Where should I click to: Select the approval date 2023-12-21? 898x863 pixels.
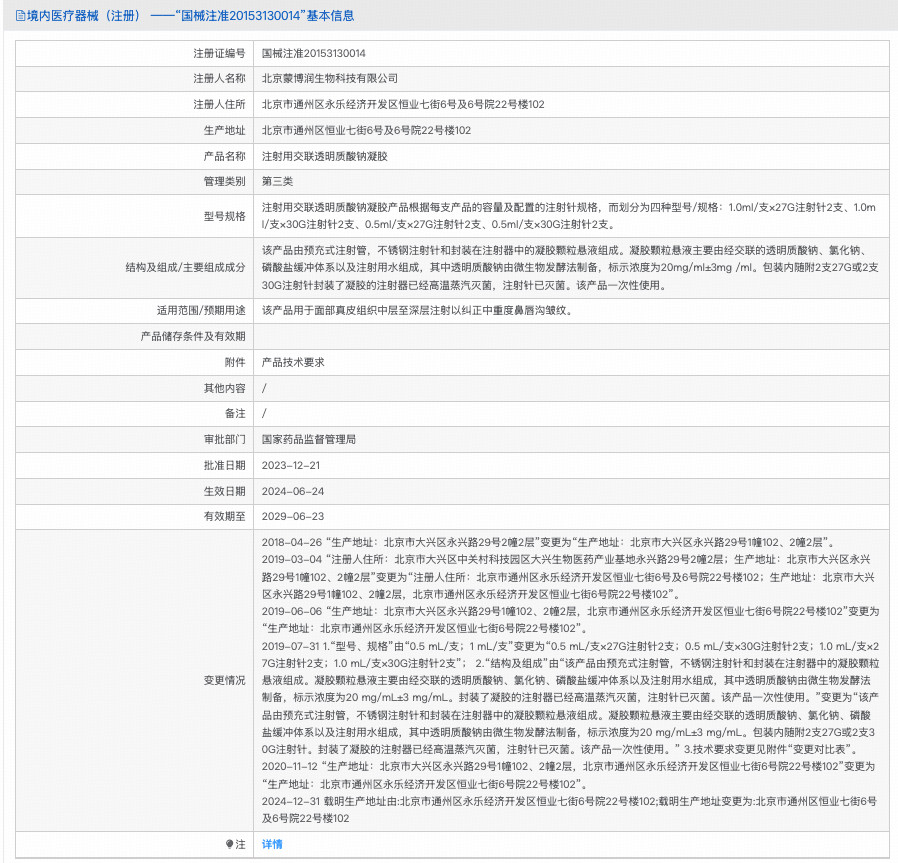291,465
